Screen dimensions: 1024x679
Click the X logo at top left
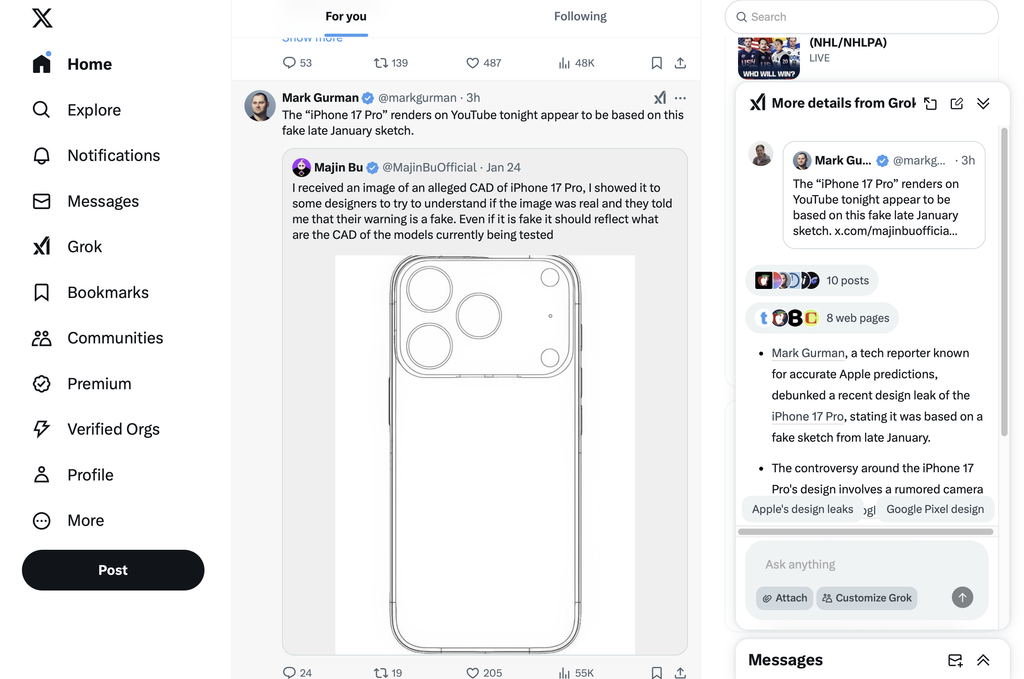[x=42, y=18]
